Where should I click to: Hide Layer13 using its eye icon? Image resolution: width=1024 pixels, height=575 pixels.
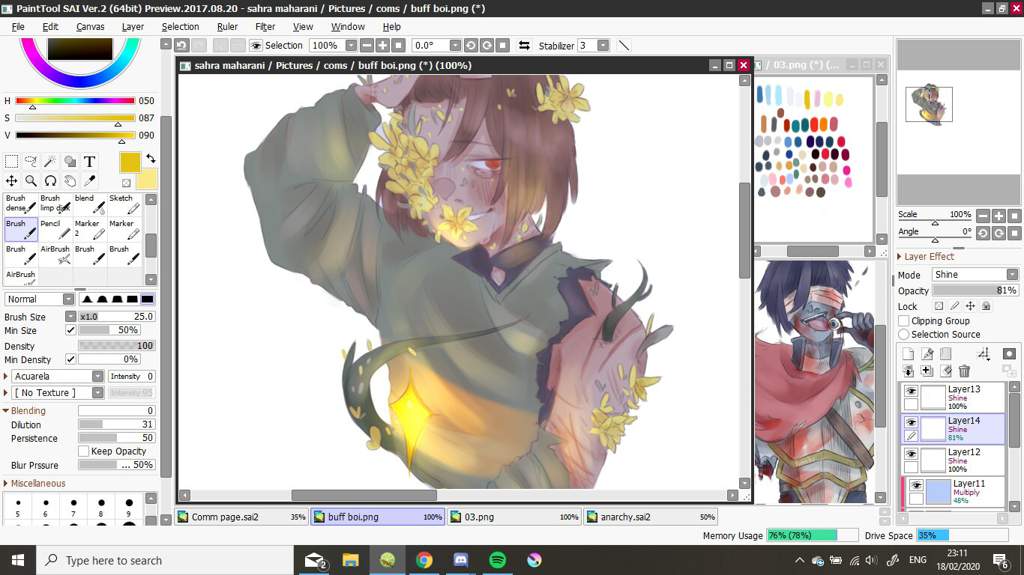coord(911,391)
